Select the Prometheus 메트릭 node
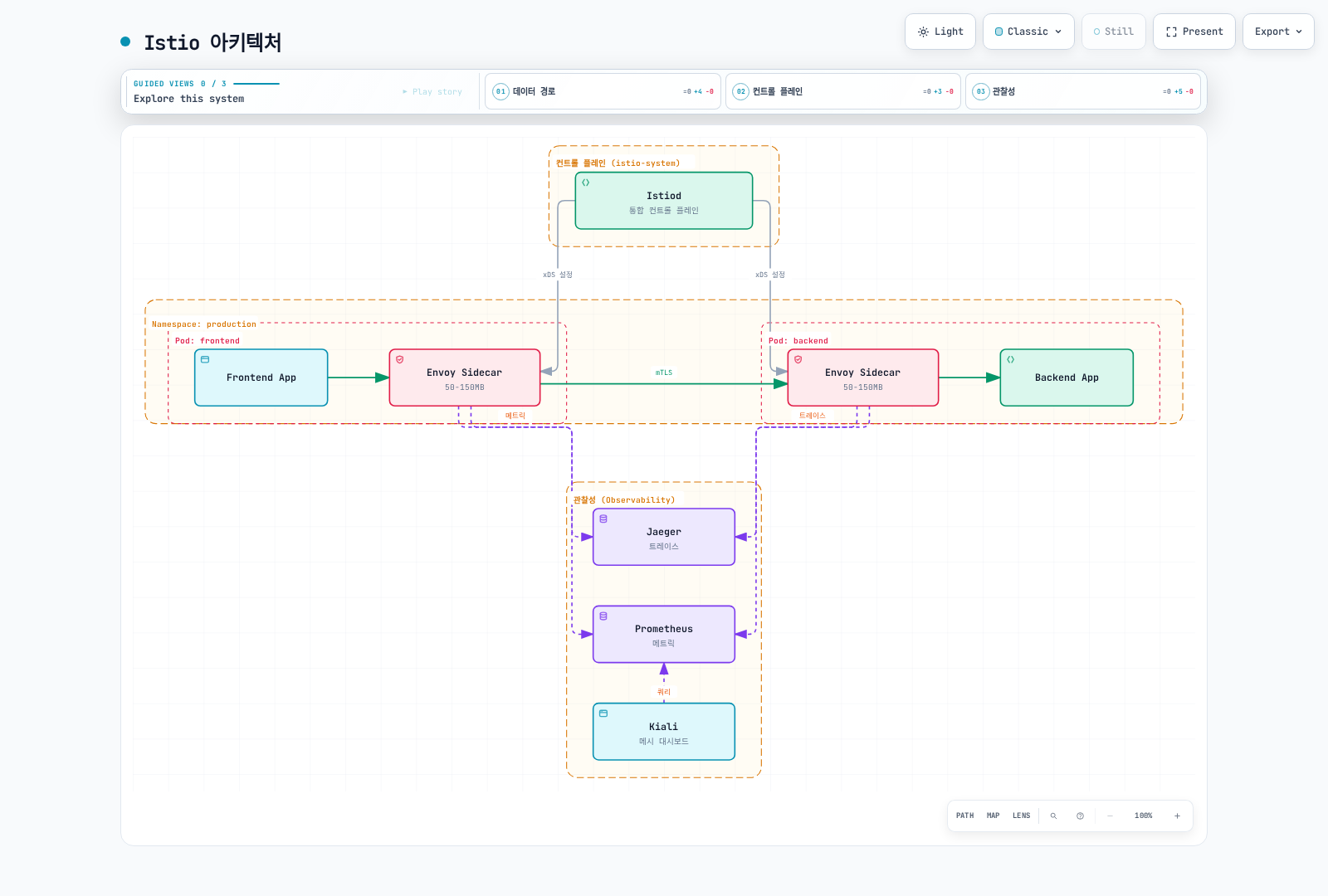This screenshot has width=1328, height=896. (664, 634)
